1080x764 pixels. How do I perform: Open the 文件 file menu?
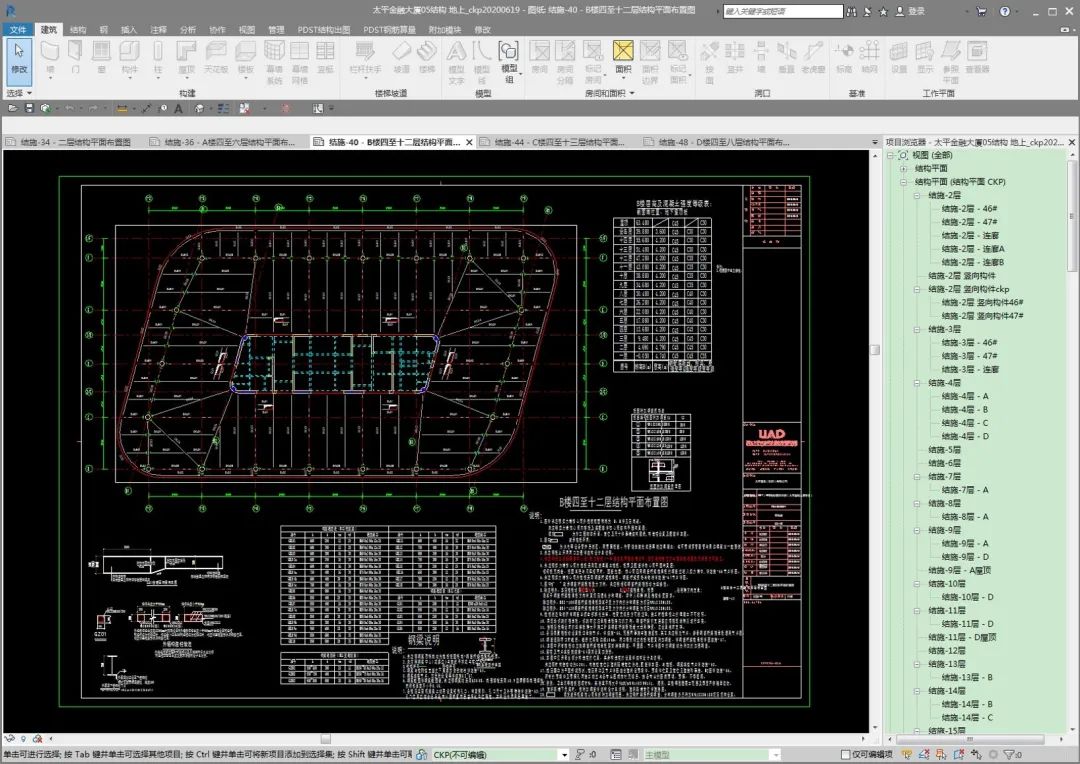tap(18, 30)
